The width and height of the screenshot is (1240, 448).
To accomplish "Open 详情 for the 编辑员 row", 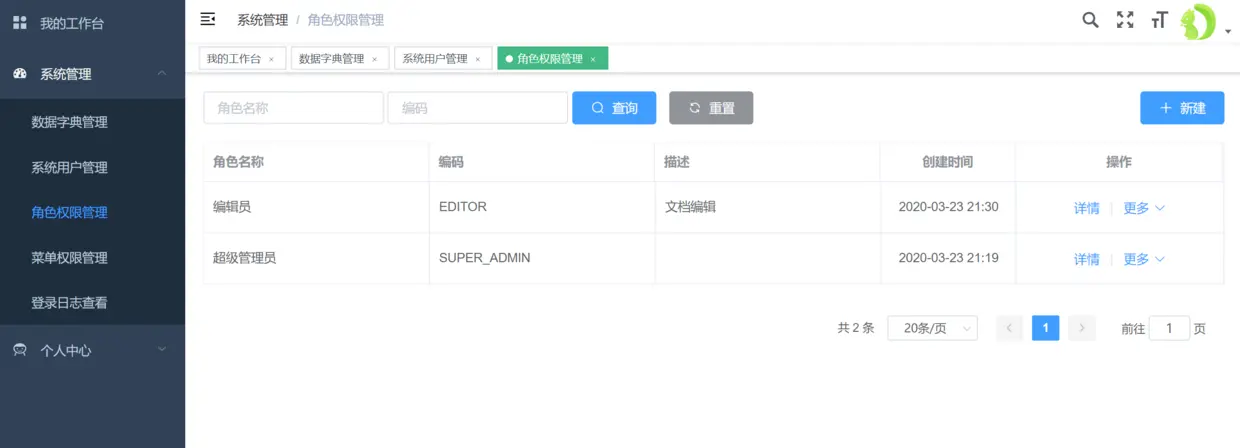I will tap(1087, 208).
